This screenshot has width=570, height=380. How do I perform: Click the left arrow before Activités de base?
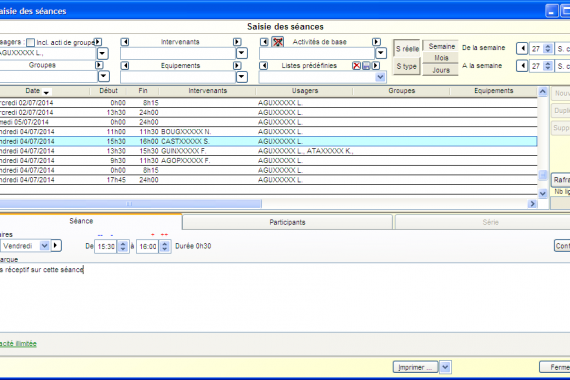click(264, 42)
